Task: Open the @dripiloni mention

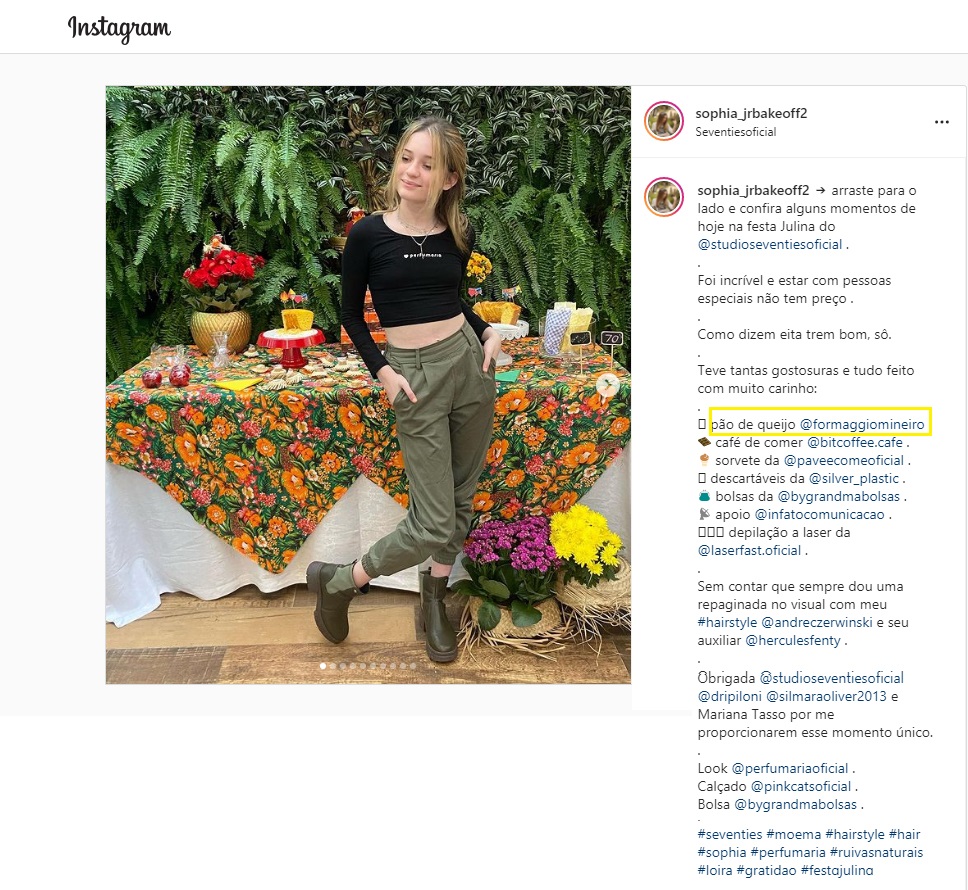Action: (x=730, y=697)
